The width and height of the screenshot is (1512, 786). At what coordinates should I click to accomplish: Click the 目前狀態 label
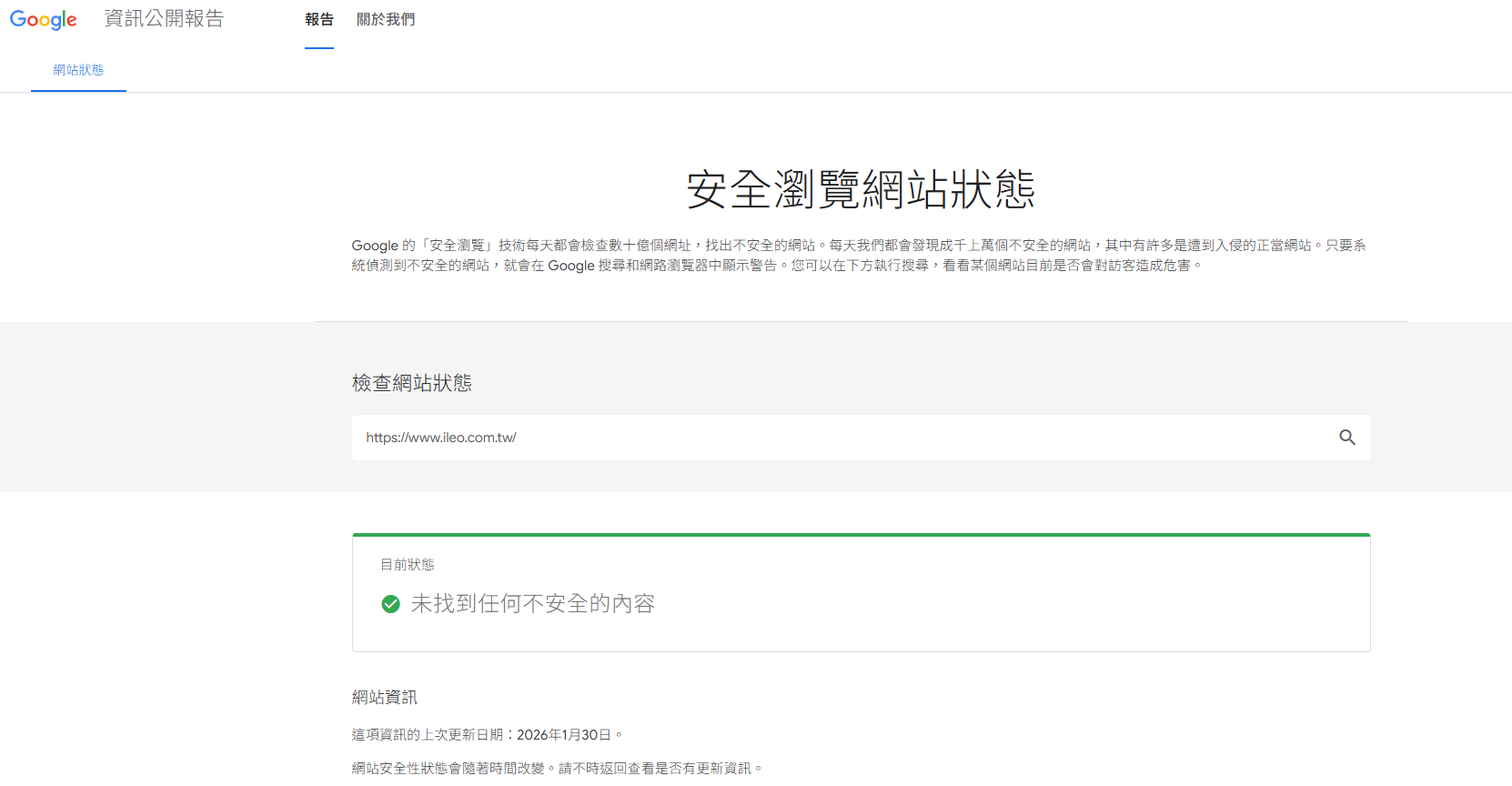408,565
